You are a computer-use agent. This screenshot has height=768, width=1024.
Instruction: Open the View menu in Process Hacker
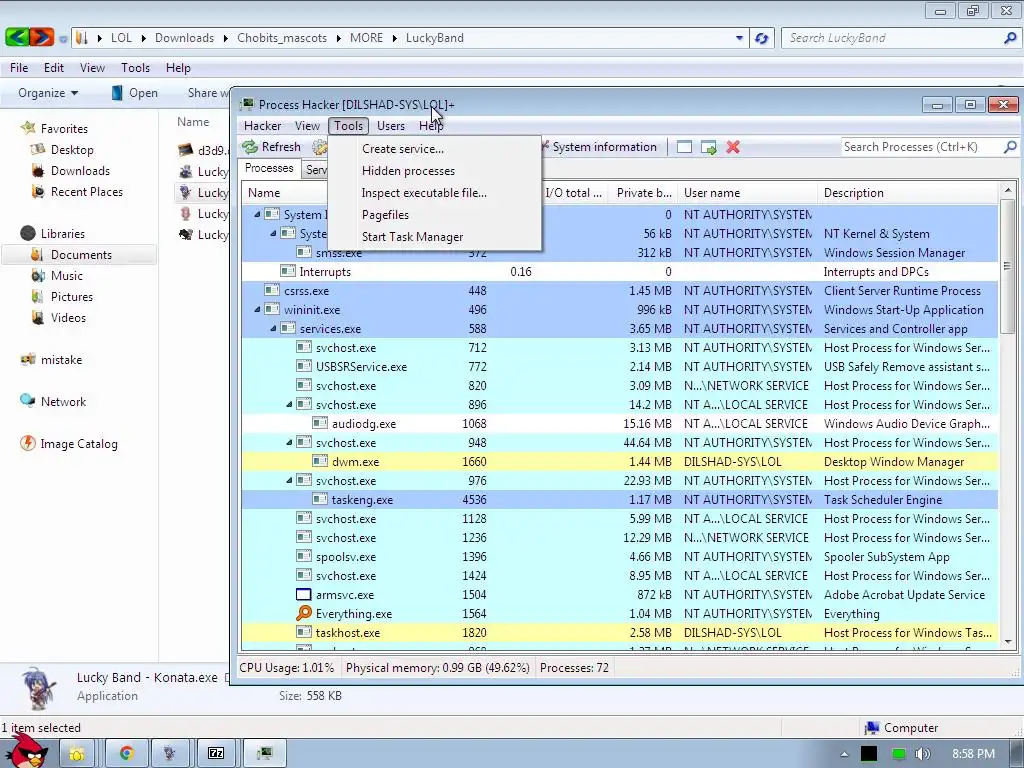pos(307,126)
